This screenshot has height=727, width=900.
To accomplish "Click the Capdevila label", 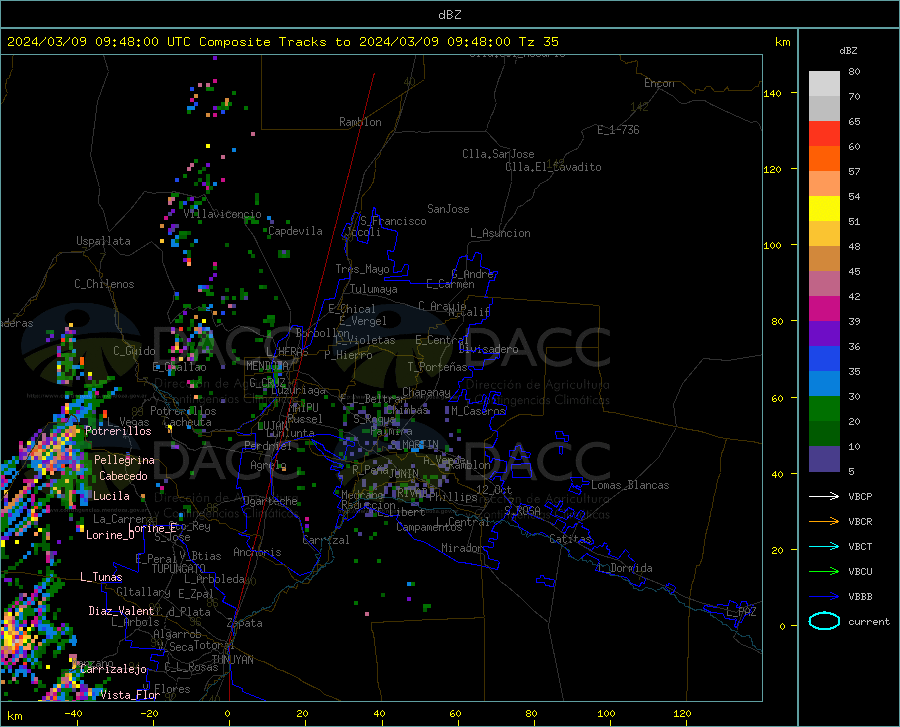I will pyautogui.click(x=295, y=231).
